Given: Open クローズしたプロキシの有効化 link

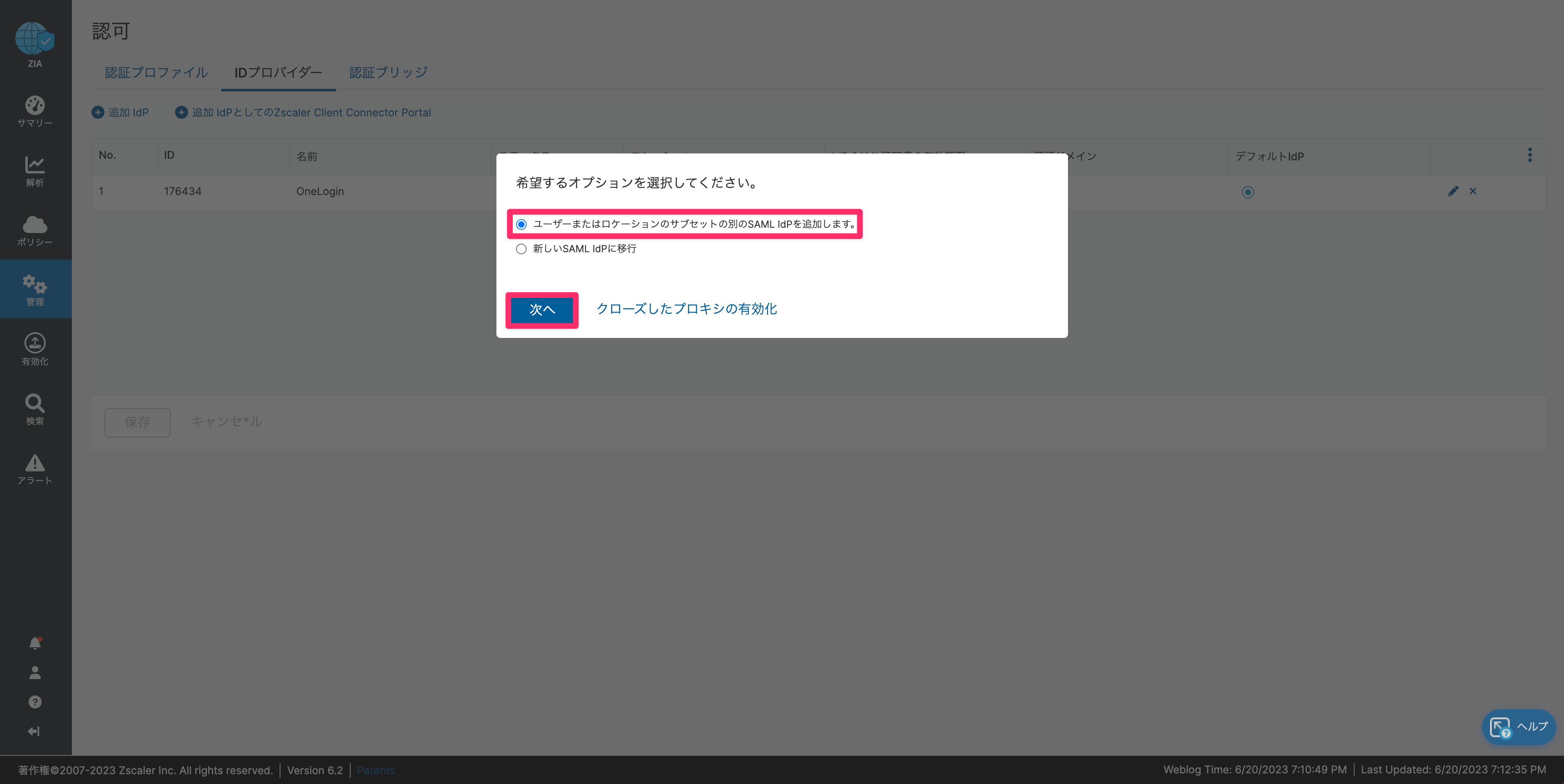Looking at the screenshot, I should (x=687, y=309).
